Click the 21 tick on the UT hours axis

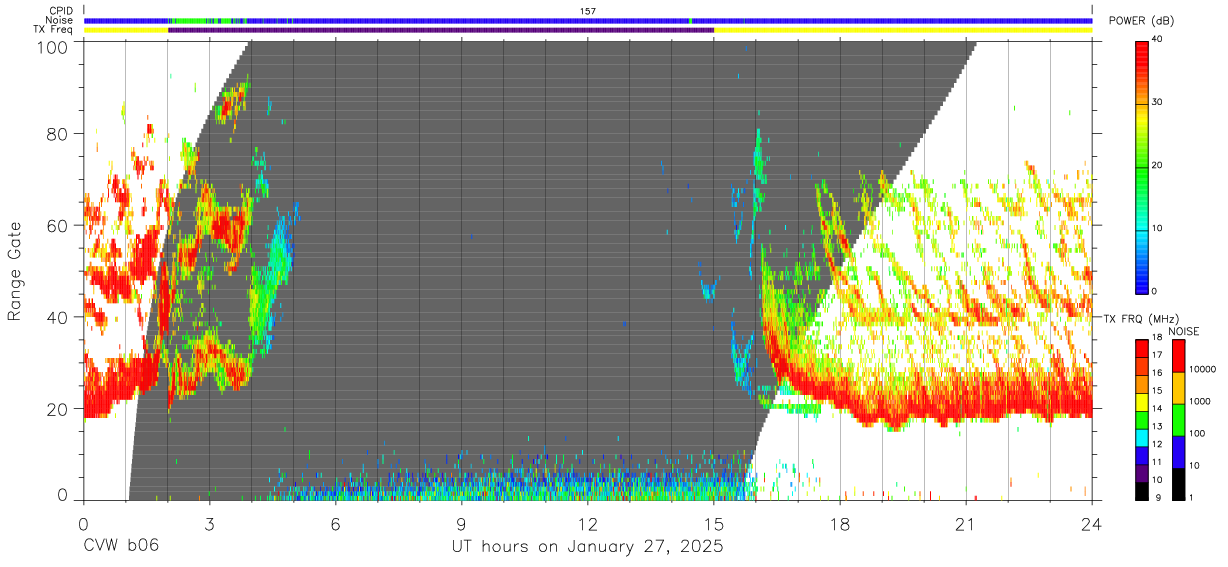(966, 523)
